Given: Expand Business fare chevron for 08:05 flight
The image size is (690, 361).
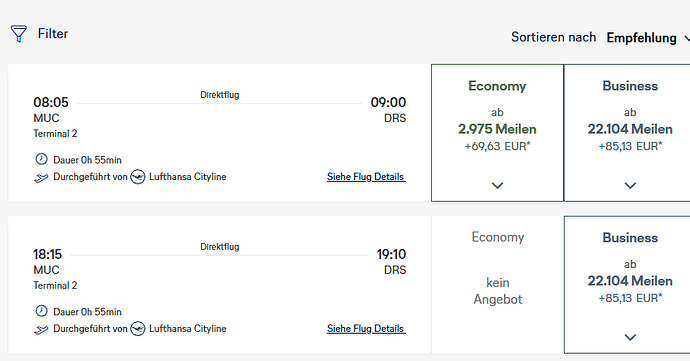Looking at the screenshot, I should pyautogui.click(x=630, y=185).
